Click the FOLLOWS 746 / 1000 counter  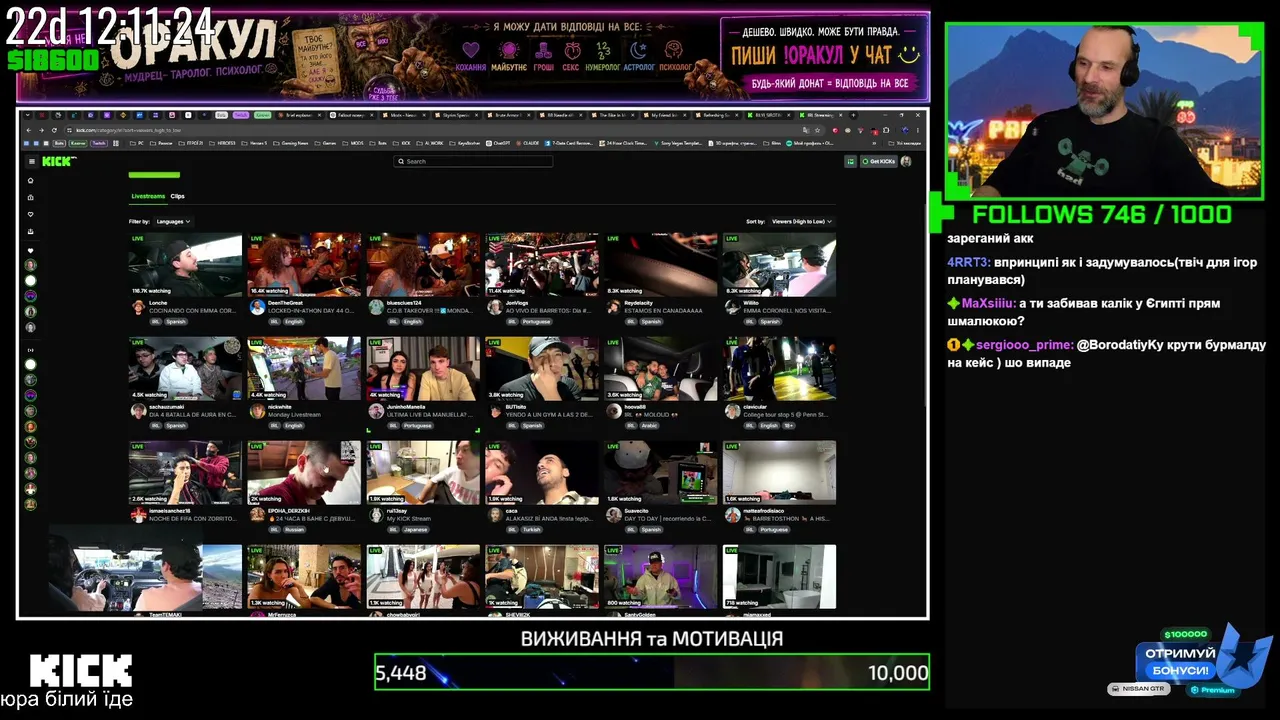1102,215
